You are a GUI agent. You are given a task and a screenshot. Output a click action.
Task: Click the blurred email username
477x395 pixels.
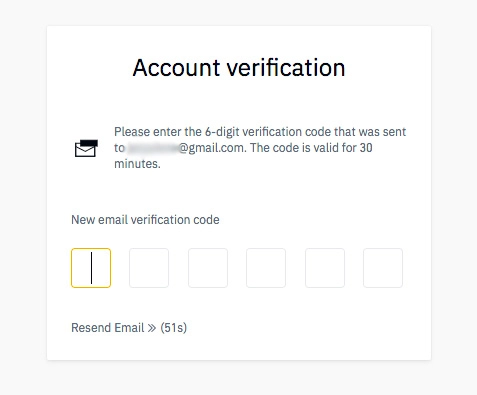152,148
